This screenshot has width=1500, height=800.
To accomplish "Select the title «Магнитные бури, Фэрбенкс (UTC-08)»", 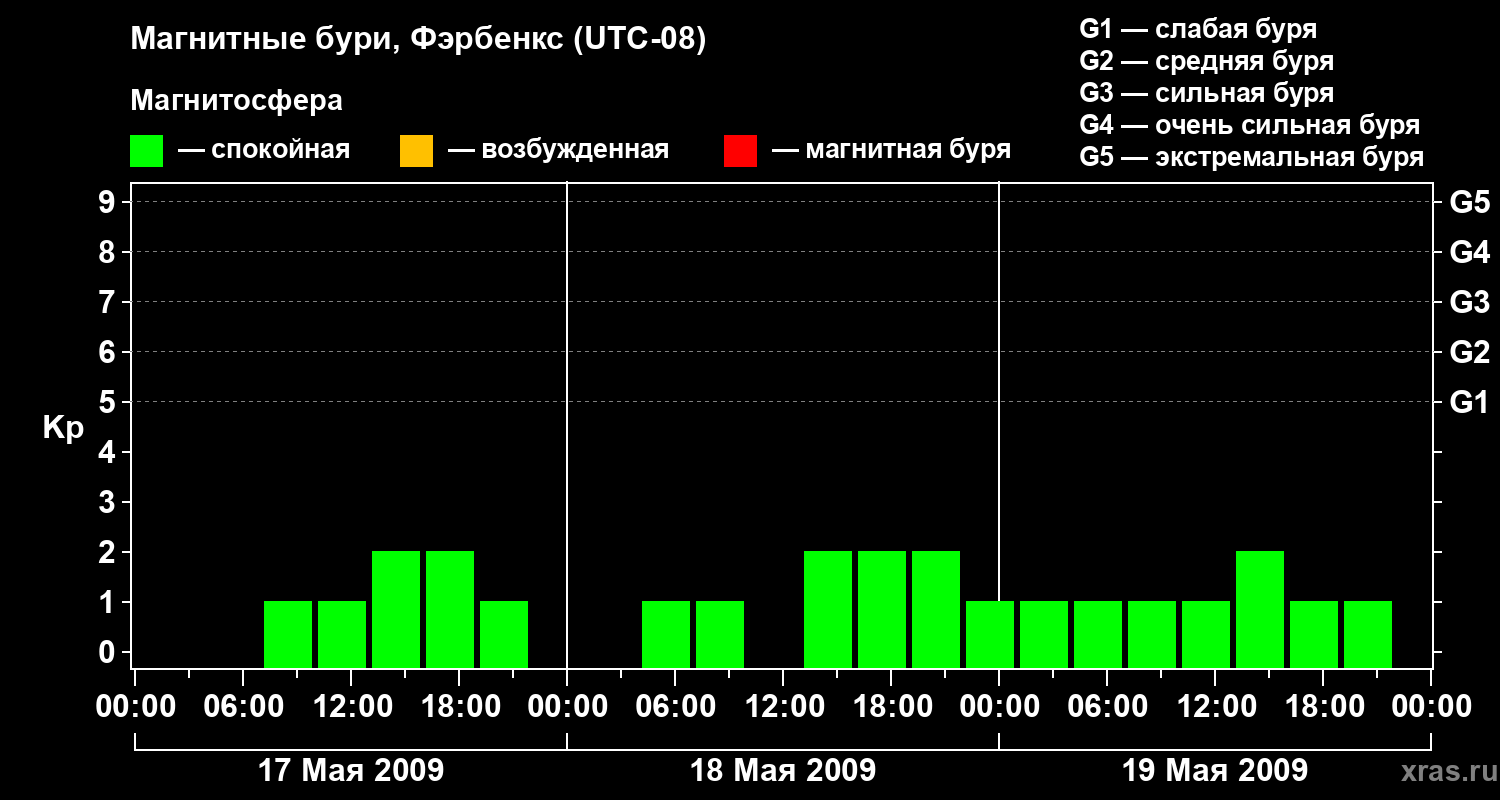I will tap(418, 40).
